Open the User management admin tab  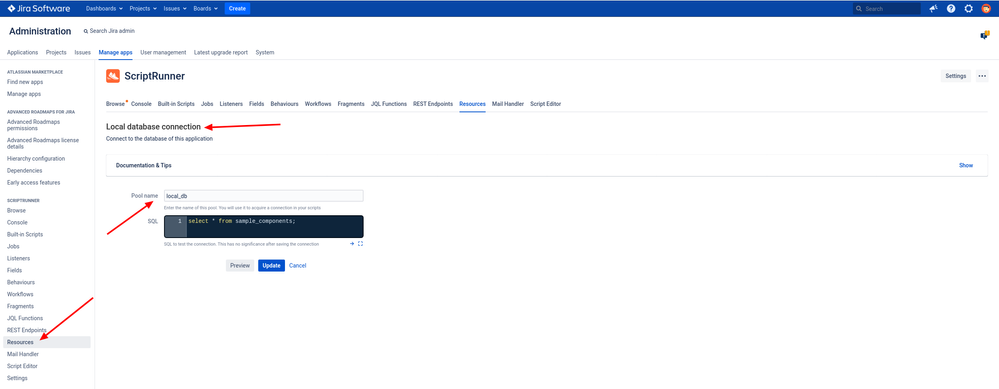coord(163,52)
